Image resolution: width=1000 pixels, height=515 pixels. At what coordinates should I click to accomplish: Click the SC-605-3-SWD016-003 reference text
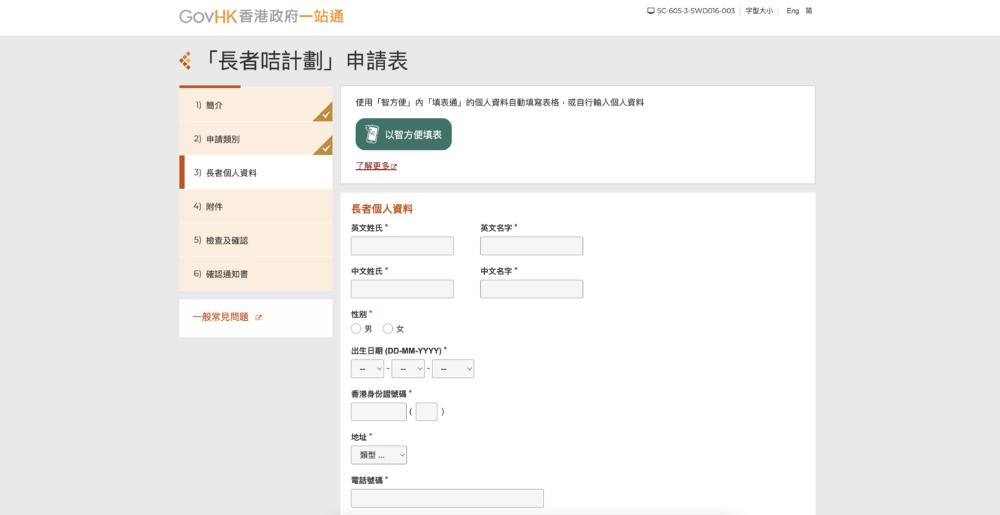(x=696, y=11)
